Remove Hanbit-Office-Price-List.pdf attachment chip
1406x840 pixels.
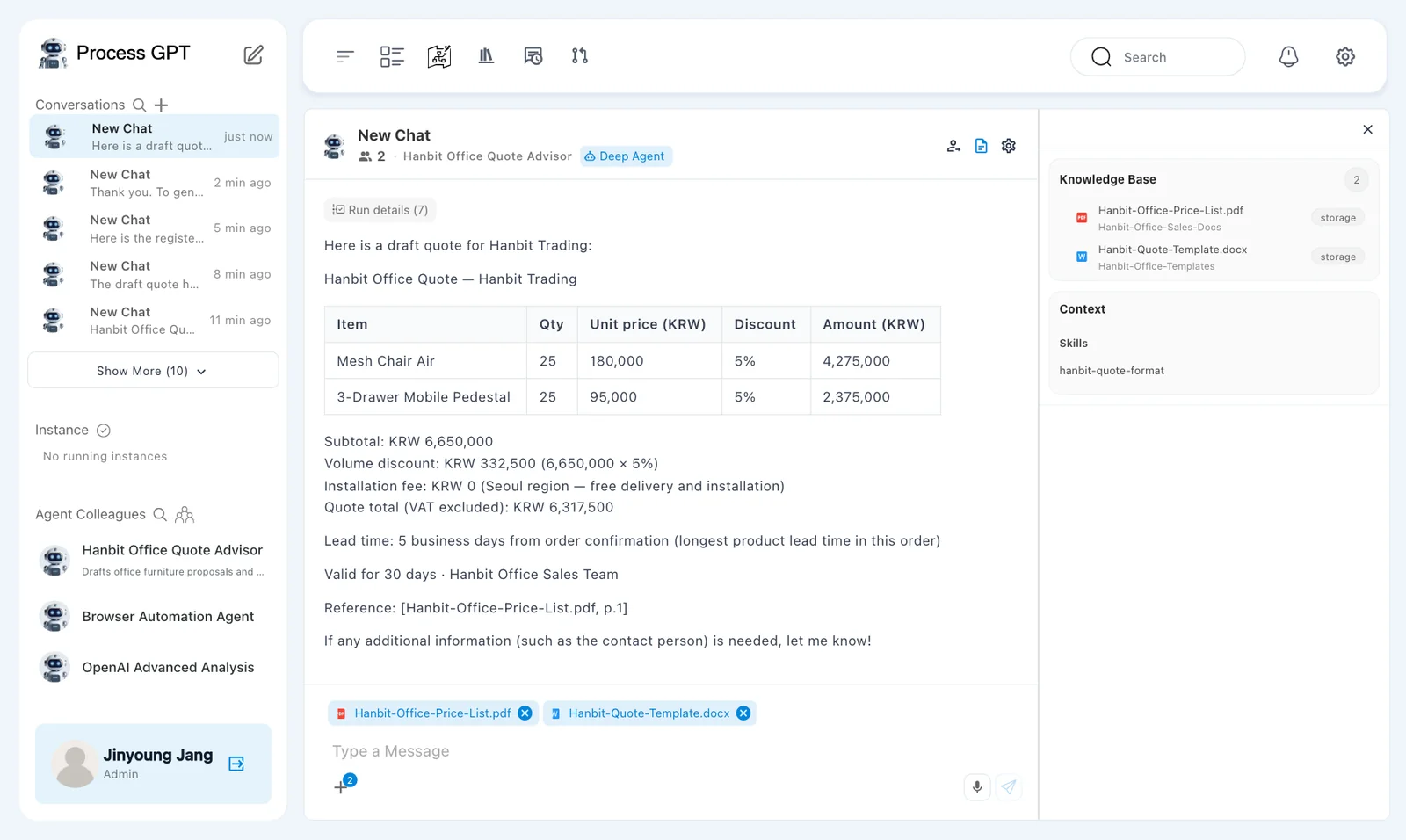[x=525, y=713]
